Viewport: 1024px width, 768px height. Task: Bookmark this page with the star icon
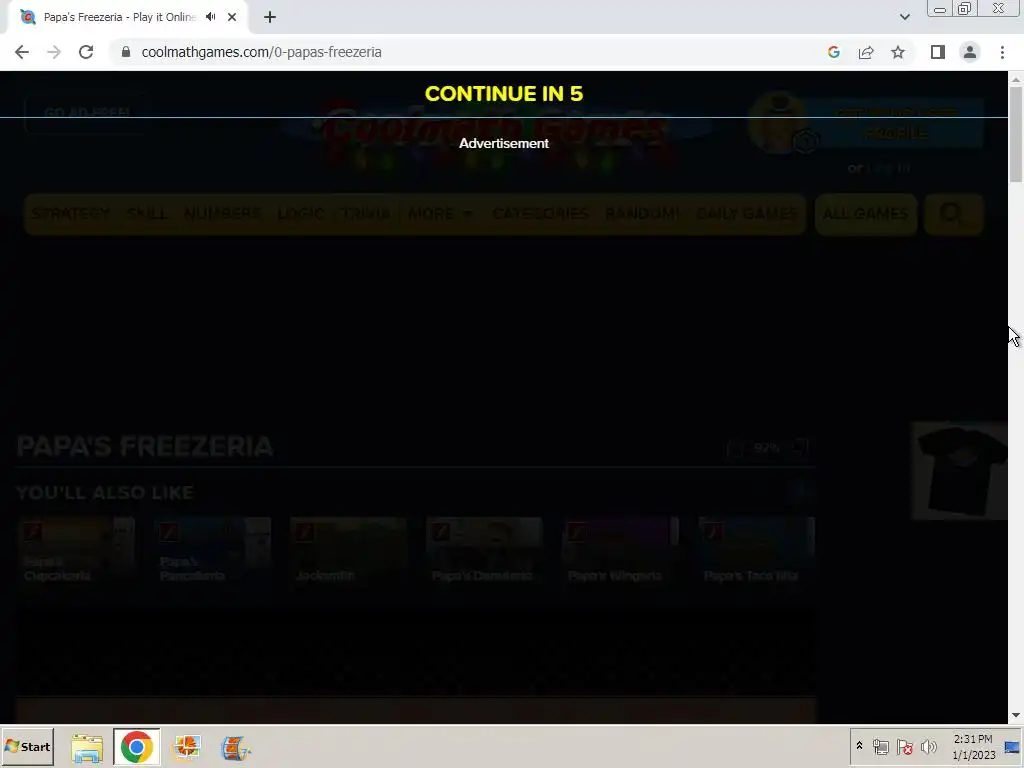(x=898, y=52)
